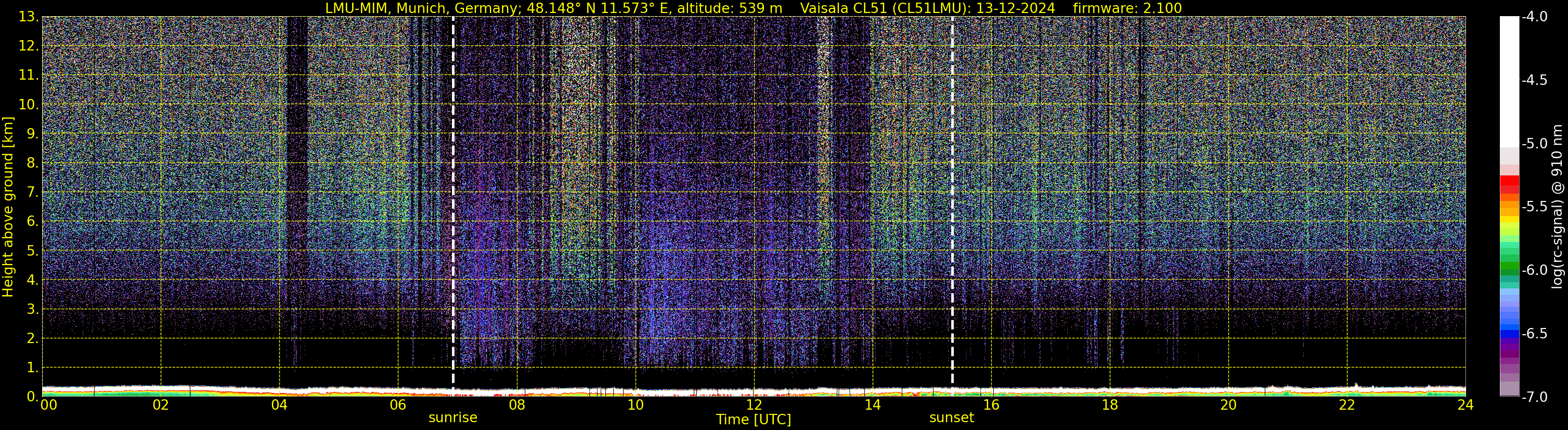Image resolution: width=1568 pixels, height=430 pixels.
Task: Click time axis tick '12'
Action: [754, 405]
